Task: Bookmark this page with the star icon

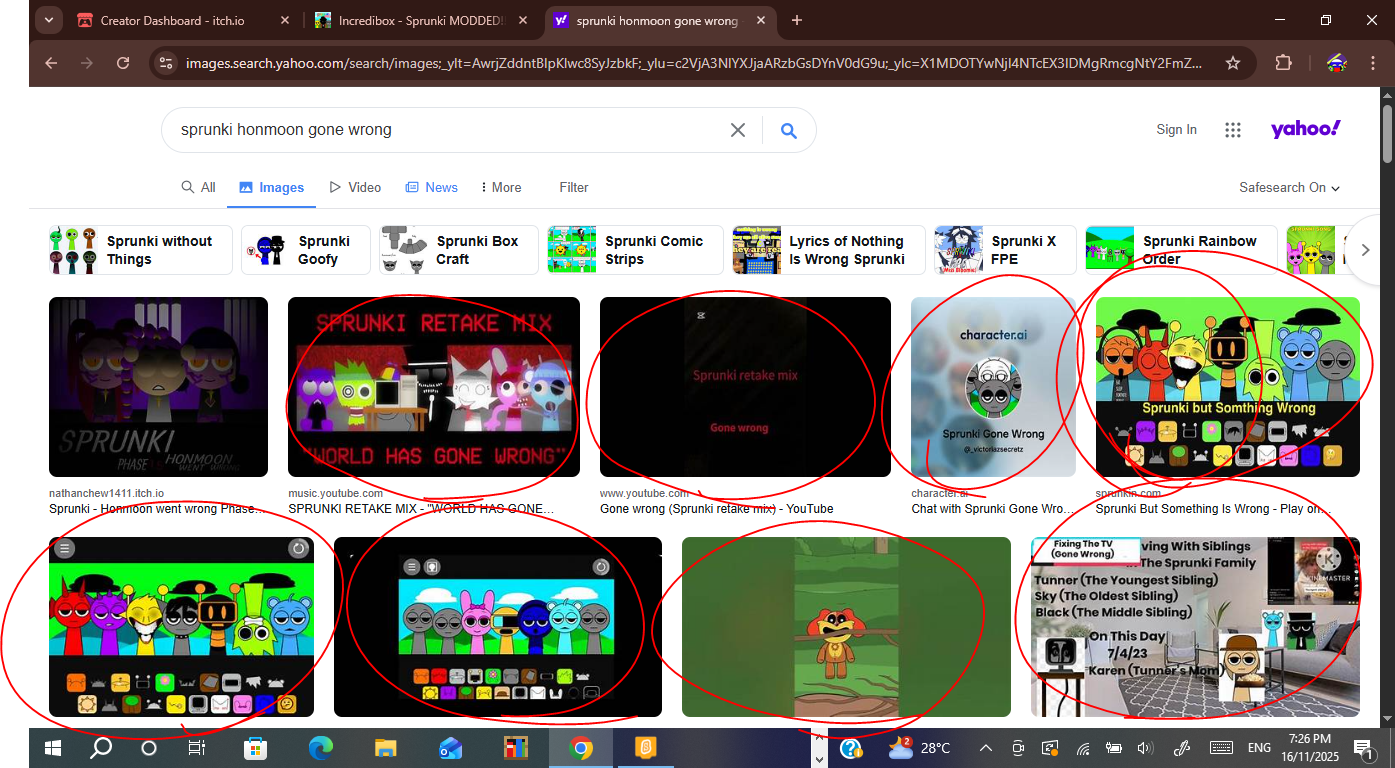Action: click(x=1233, y=63)
